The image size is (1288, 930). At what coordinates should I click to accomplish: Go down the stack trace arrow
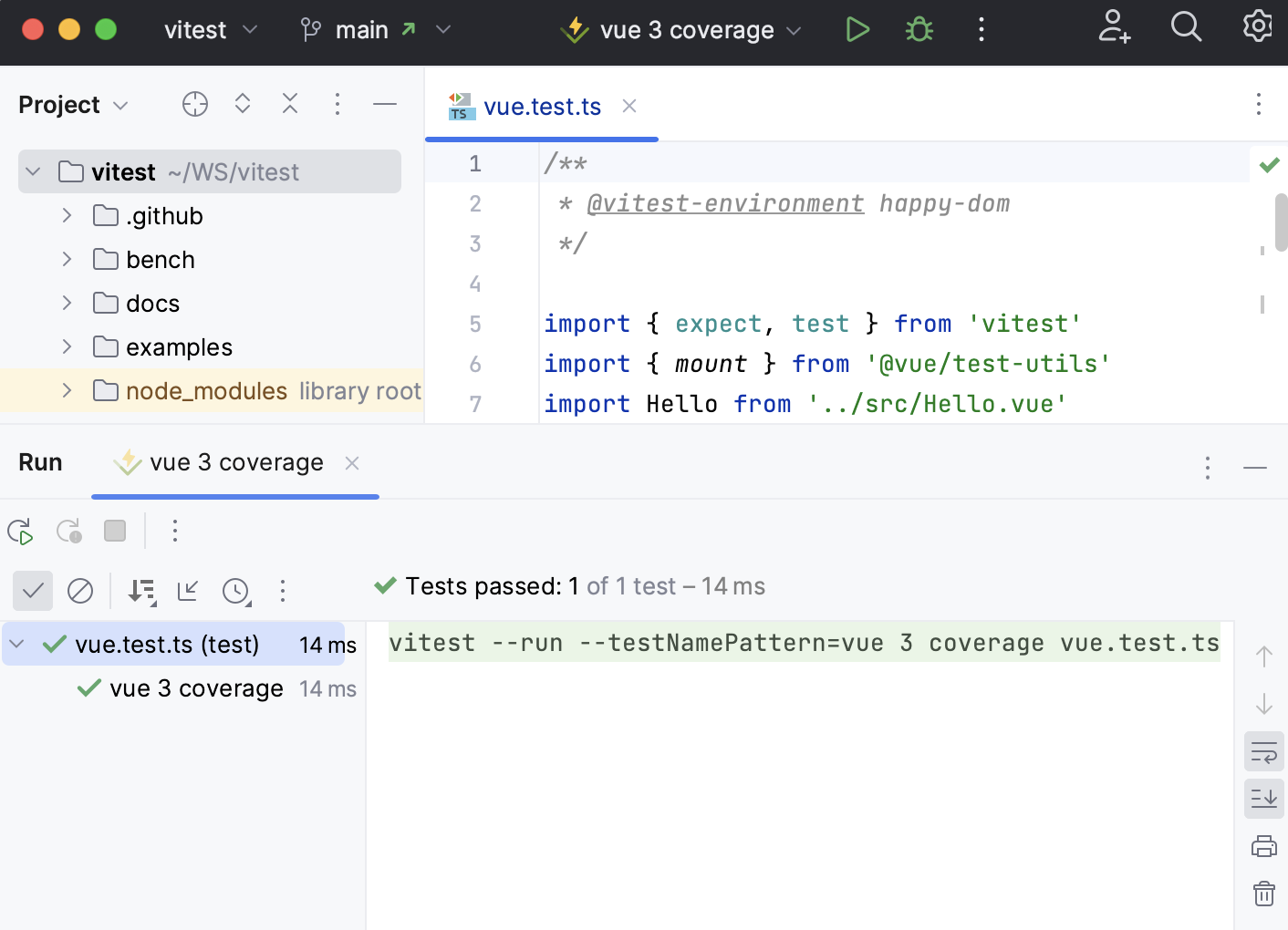pyautogui.click(x=1264, y=704)
